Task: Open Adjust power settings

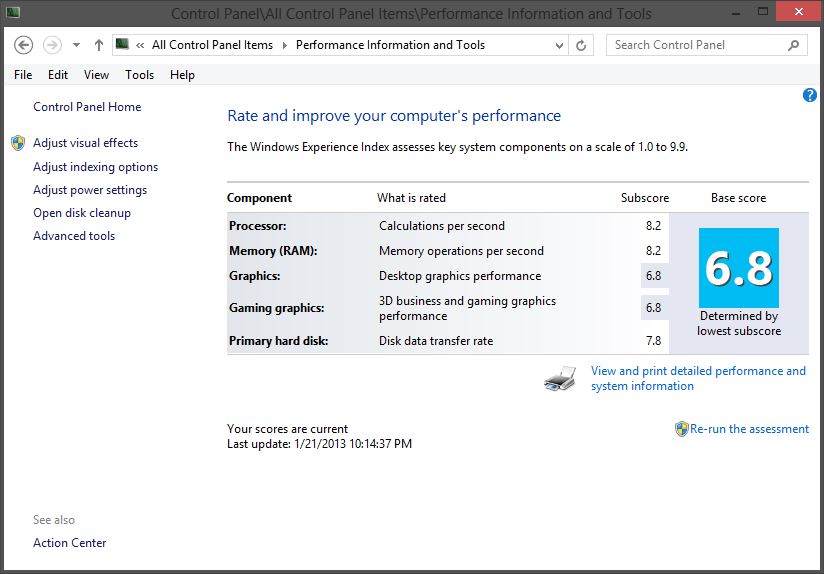Action: (x=90, y=190)
